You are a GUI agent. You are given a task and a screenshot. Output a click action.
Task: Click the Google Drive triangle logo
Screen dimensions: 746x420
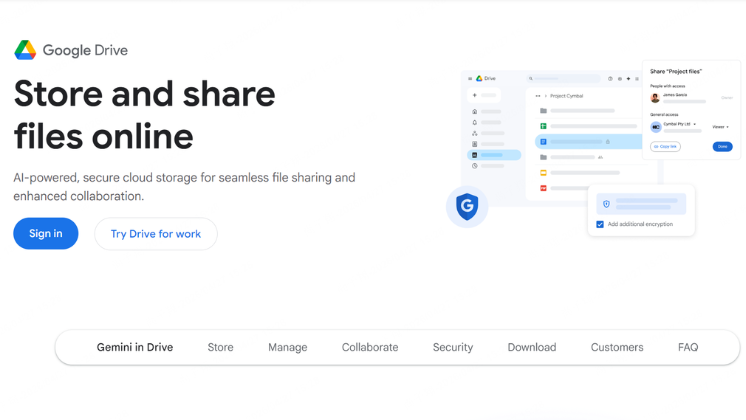pos(25,50)
